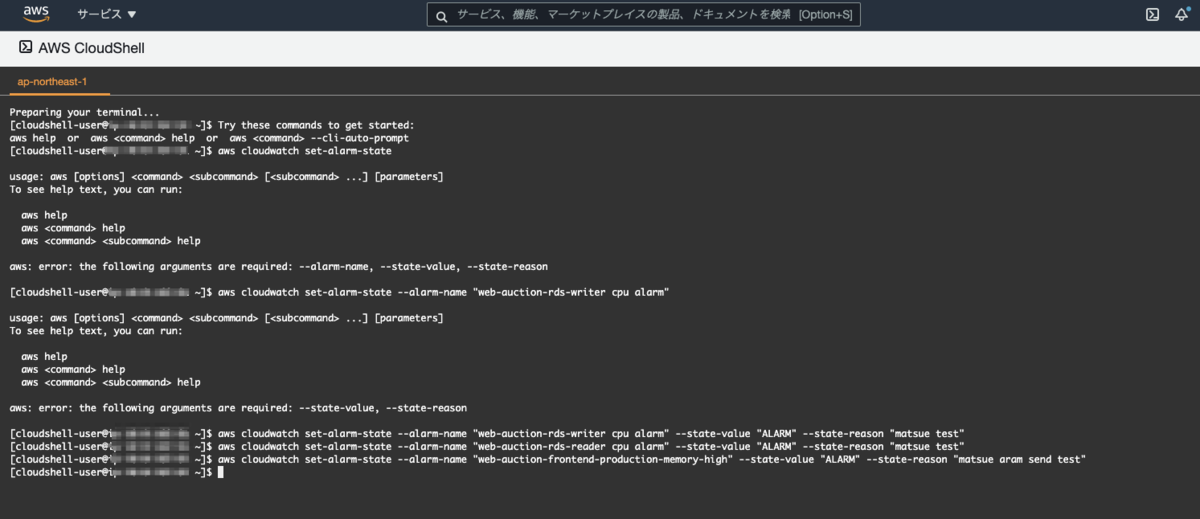Open CloudShell from the top navigation icon
Image resolution: width=1200 pixels, height=519 pixels.
1152,14
